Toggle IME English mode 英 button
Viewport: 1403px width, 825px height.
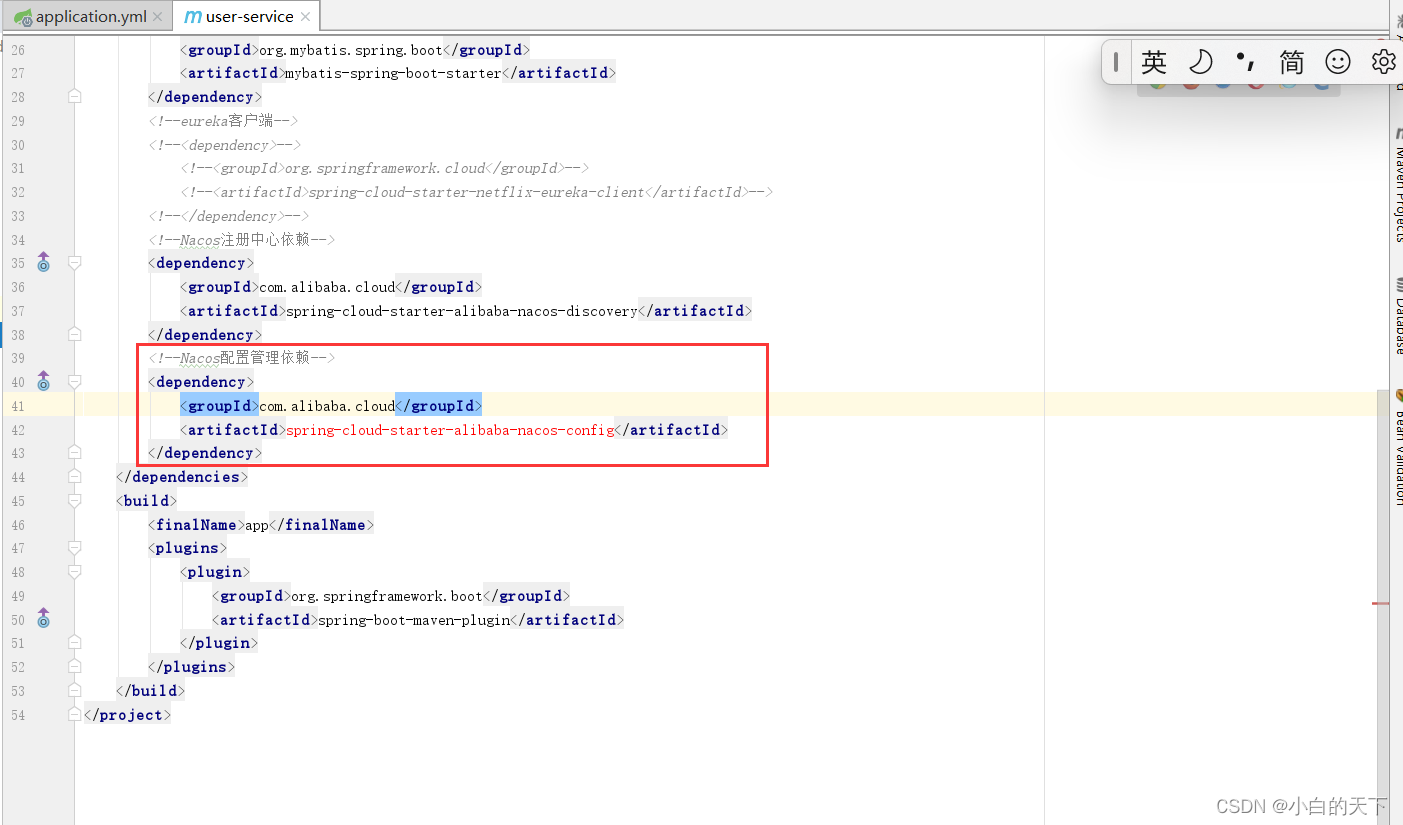pyautogui.click(x=1154, y=62)
